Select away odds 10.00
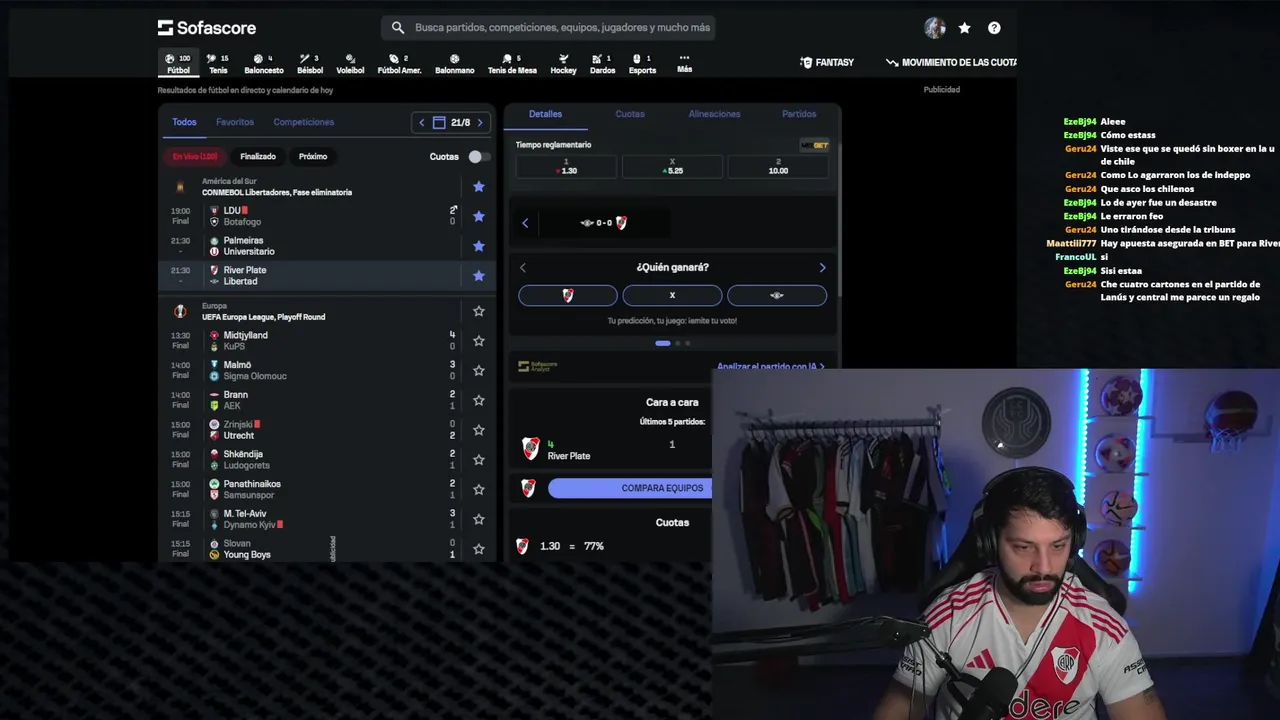The height and width of the screenshot is (720, 1280). pyautogui.click(x=777, y=167)
